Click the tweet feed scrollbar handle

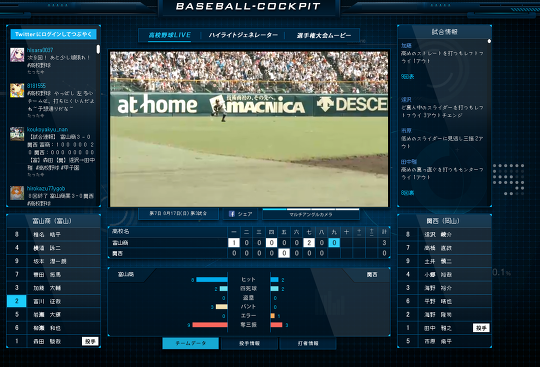[x=98, y=49]
